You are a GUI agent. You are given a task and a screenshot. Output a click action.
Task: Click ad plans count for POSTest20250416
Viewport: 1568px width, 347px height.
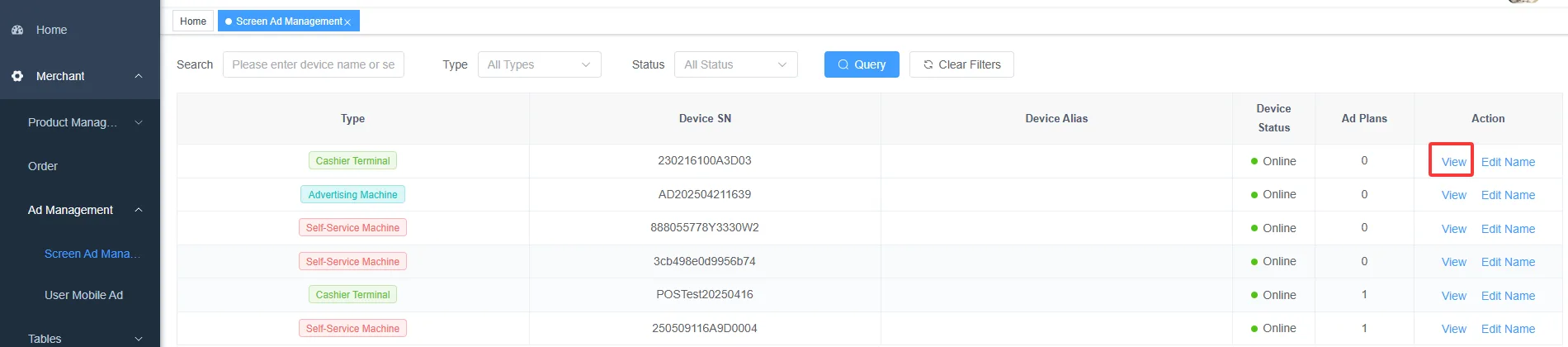click(1364, 294)
